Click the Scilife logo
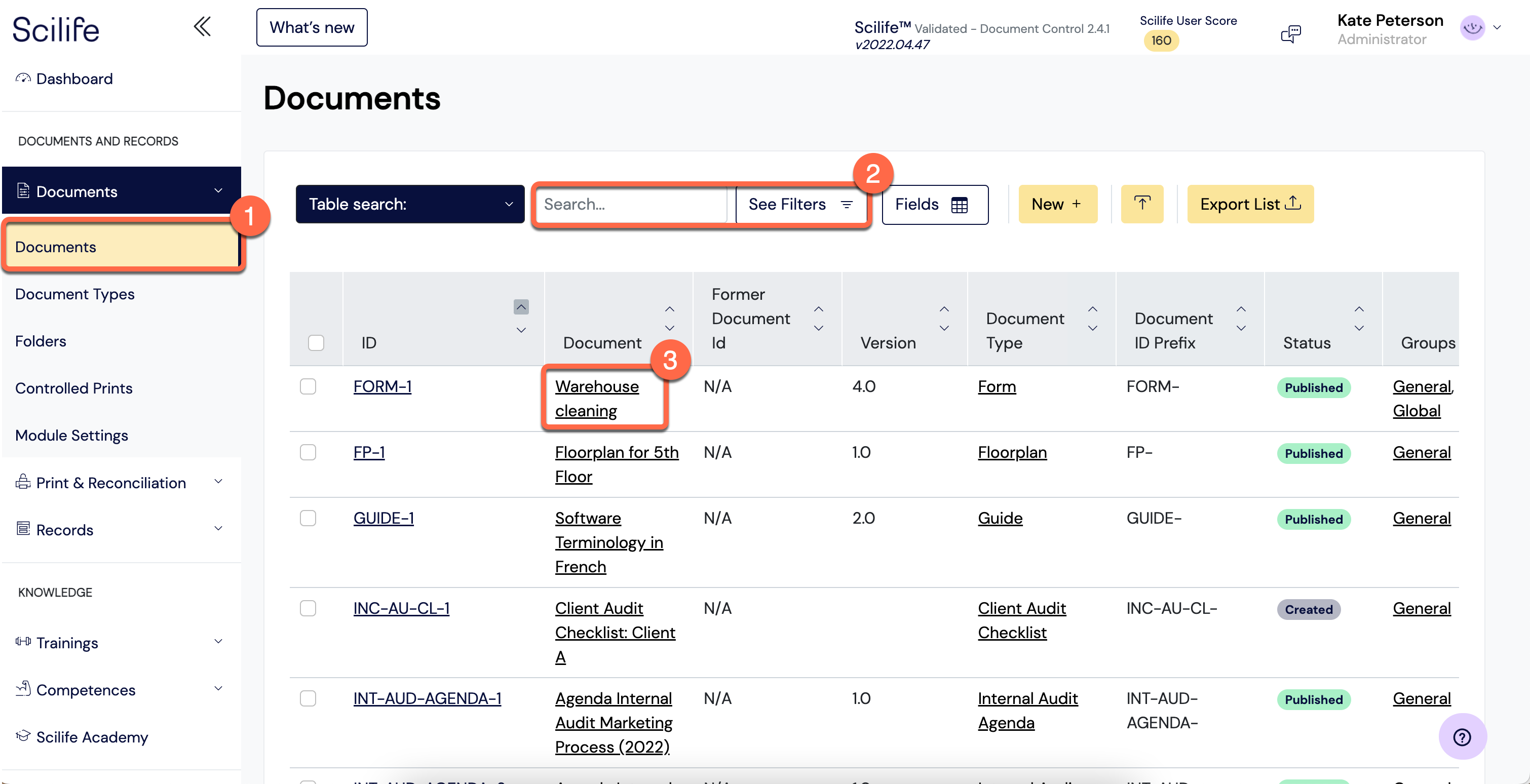 click(x=56, y=30)
